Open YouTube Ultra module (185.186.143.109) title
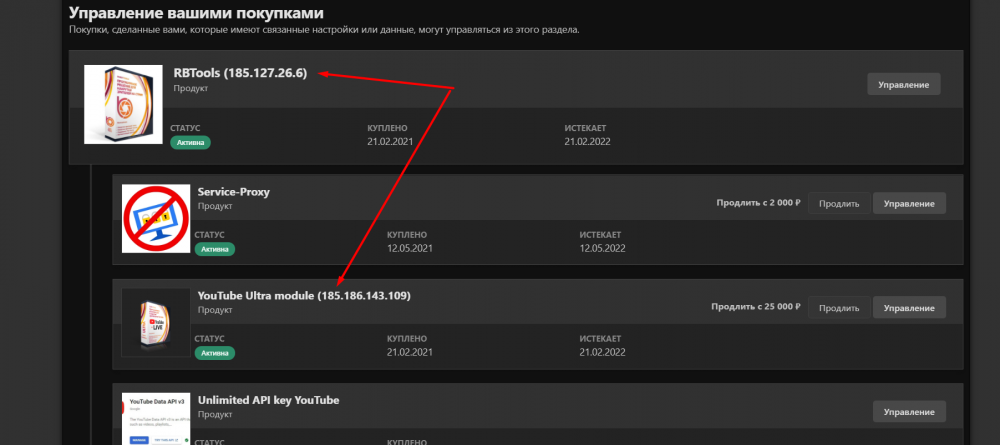 [304, 296]
